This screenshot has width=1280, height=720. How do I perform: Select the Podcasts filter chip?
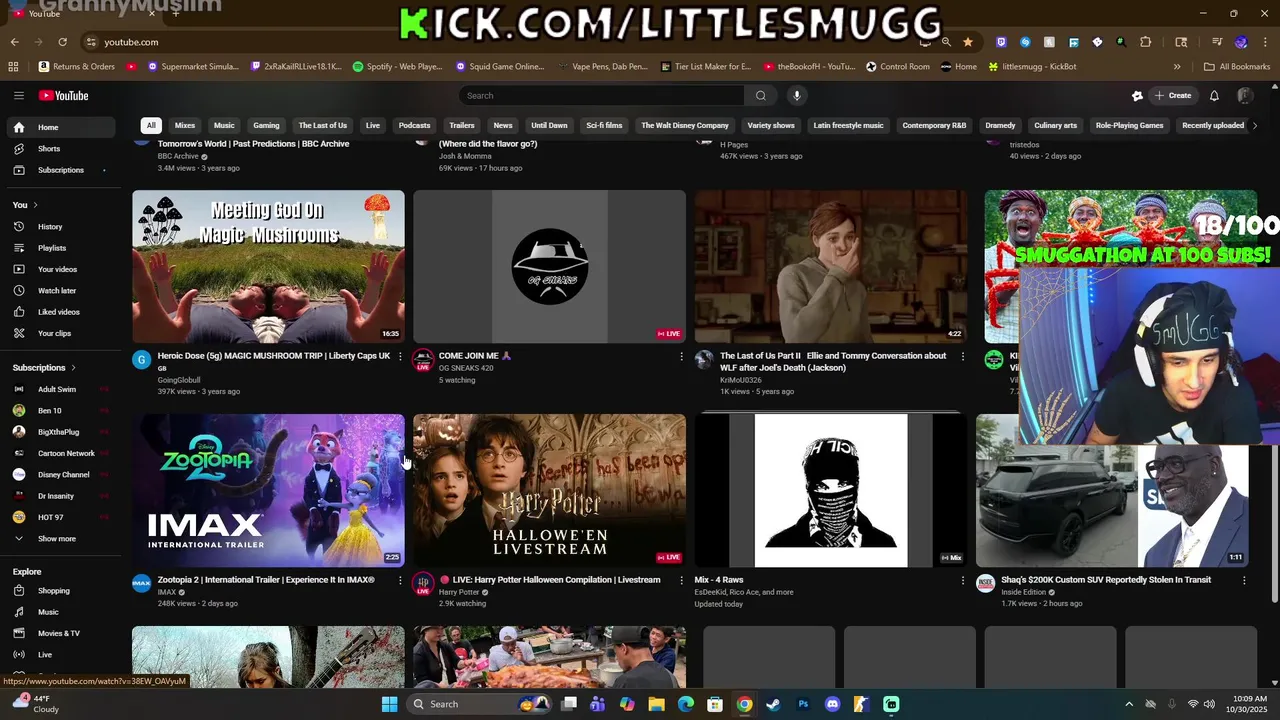point(414,125)
